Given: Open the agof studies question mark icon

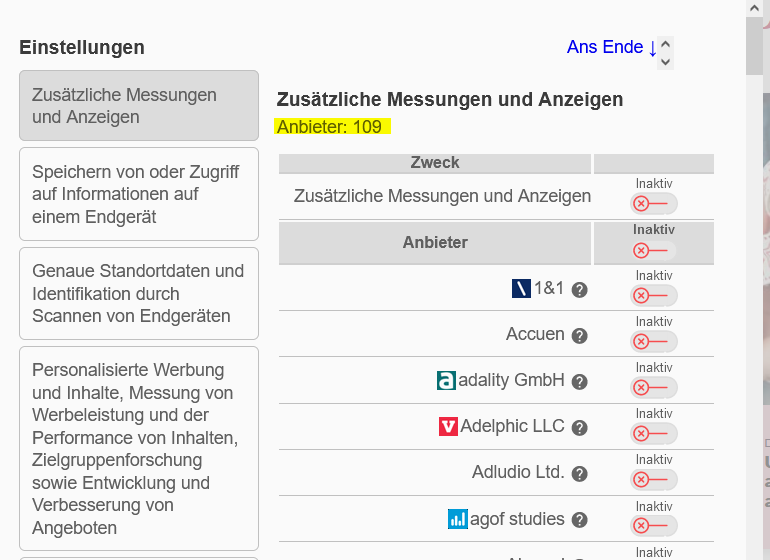Looking at the screenshot, I should 579,520.
